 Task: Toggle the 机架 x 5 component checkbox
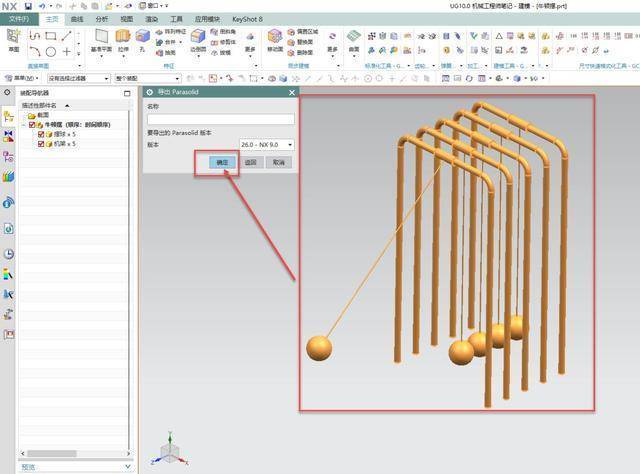pyautogui.click(x=40, y=144)
